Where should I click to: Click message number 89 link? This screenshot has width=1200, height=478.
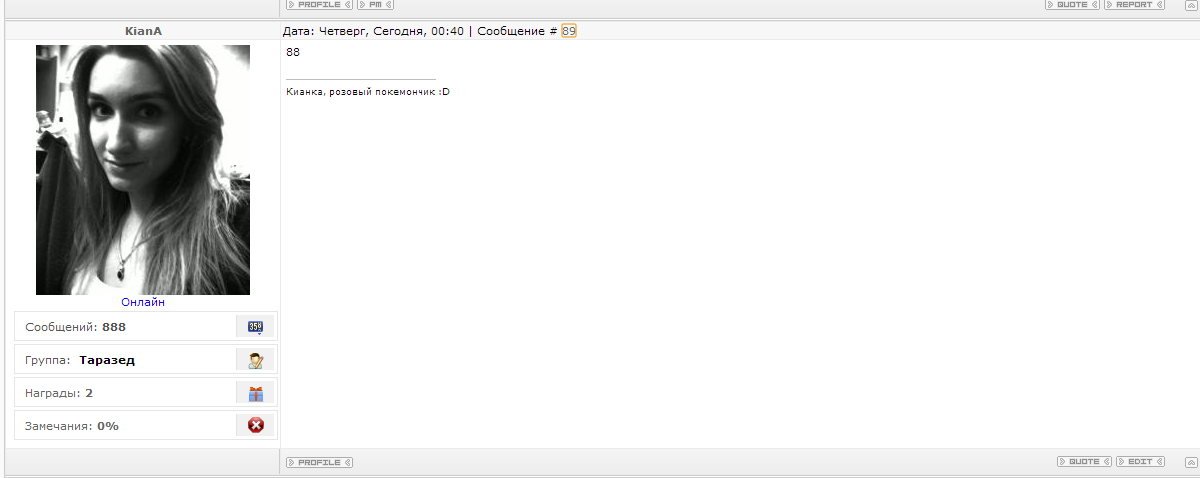569,31
